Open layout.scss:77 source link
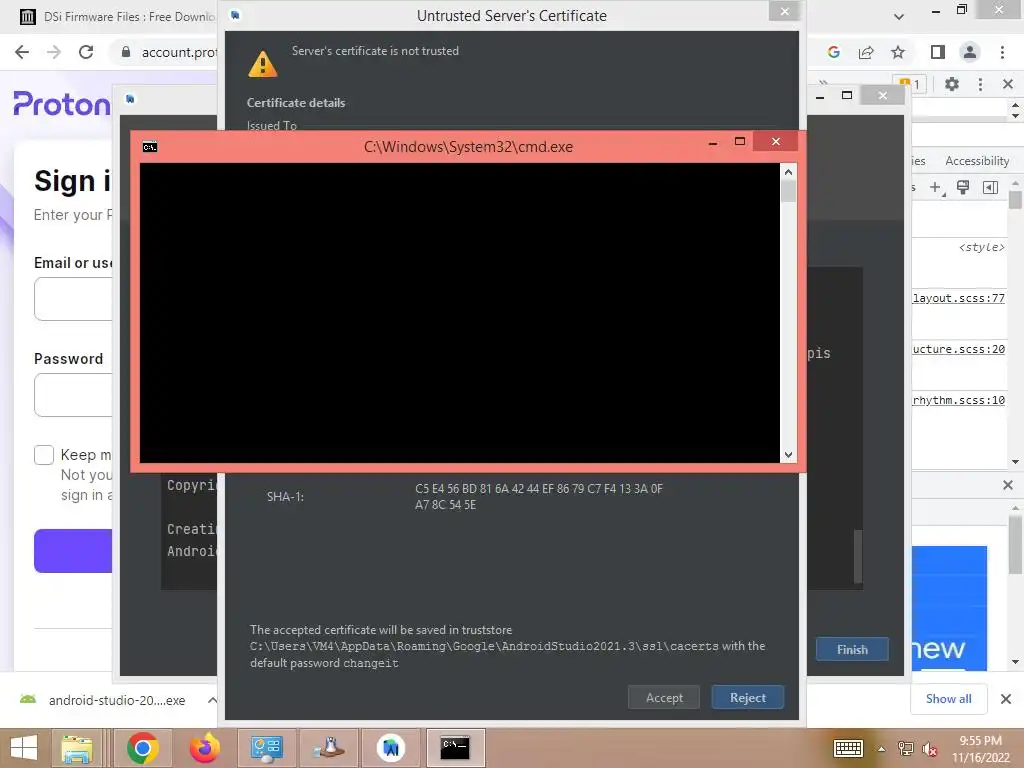This screenshot has width=1024, height=768. 959,298
